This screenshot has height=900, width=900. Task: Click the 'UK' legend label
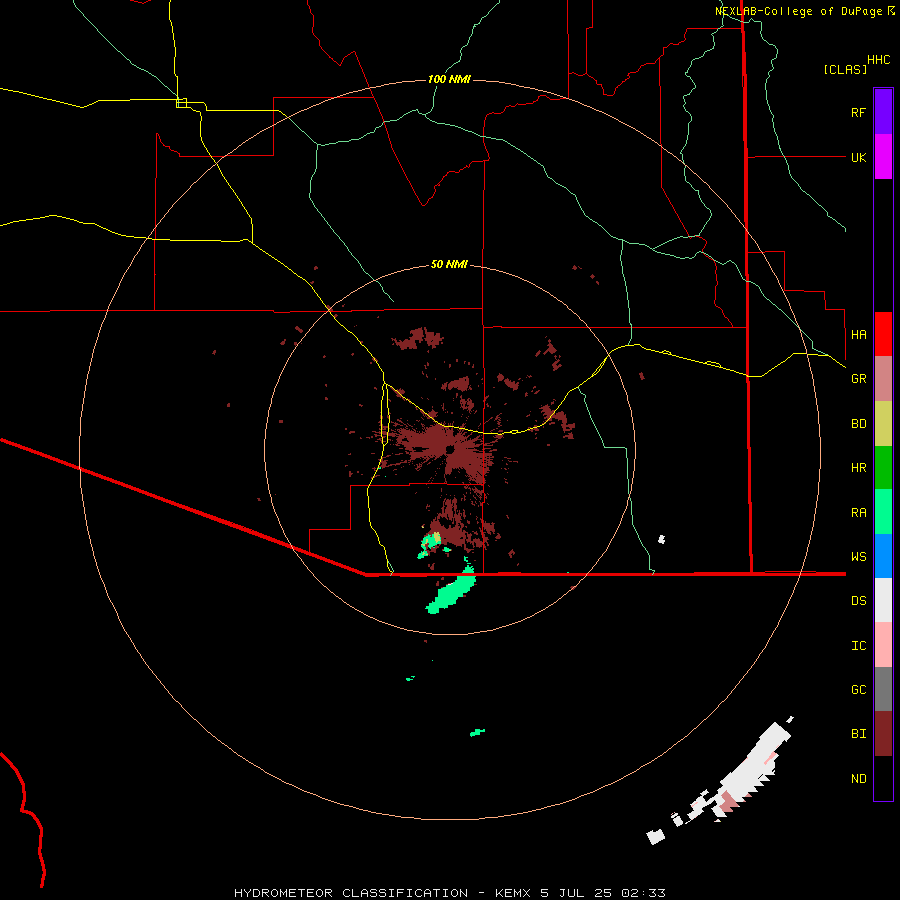click(858, 157)
